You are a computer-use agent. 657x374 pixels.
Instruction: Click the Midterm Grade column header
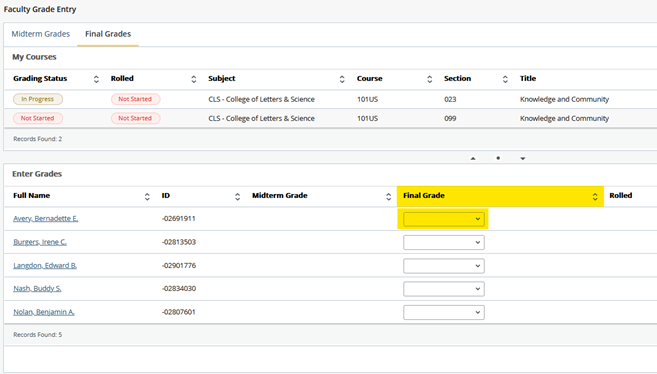pyautogui.click(x=280, y=196)
